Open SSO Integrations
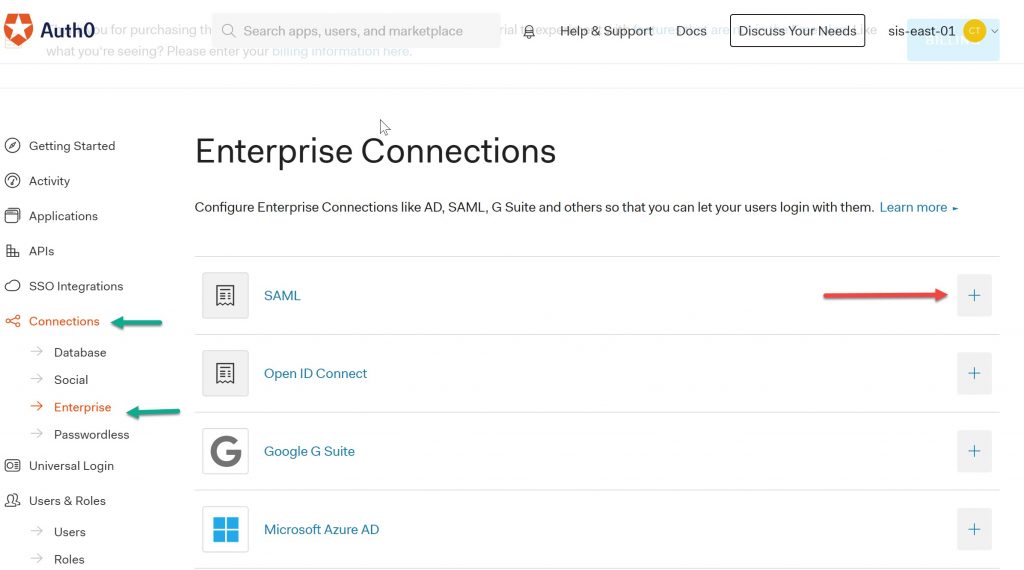This screenshot has width=1024, height=570. pos(76,286)
